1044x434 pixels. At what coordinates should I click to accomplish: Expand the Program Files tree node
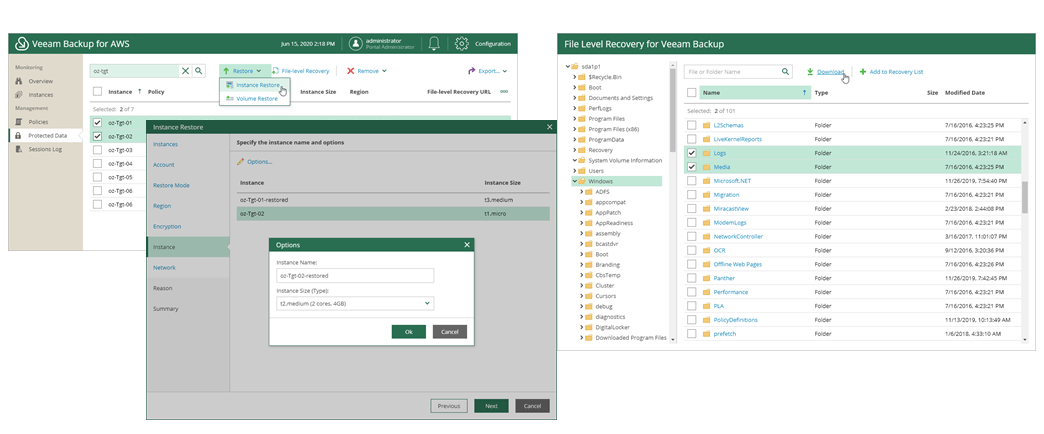[x=575, y=118]
